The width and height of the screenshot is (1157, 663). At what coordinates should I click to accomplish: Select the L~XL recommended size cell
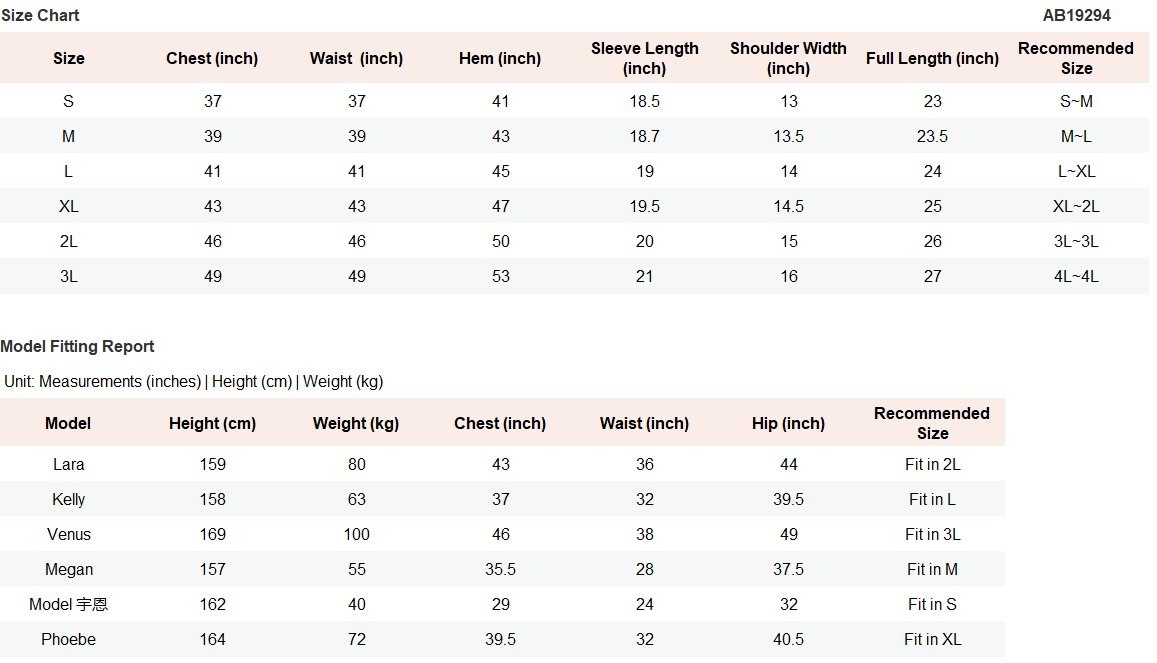pyautogui.click(x=1076, y=171)
